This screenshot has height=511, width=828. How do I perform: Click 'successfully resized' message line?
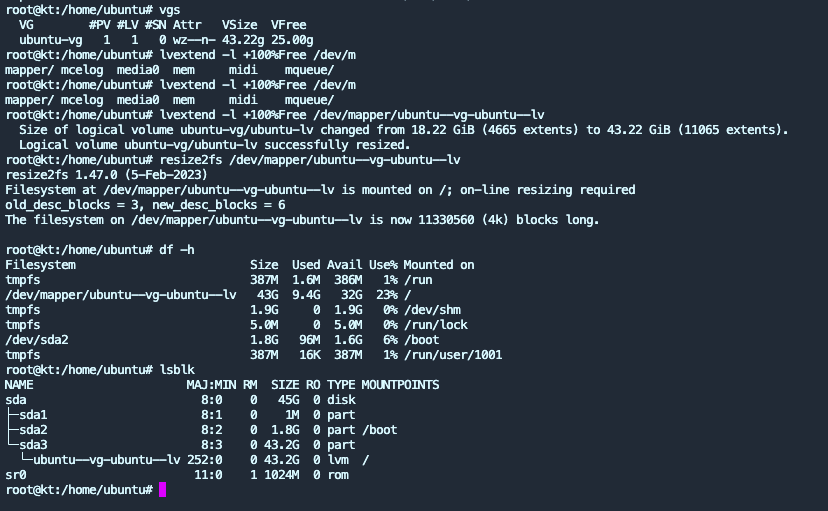(x=214, y=145)
